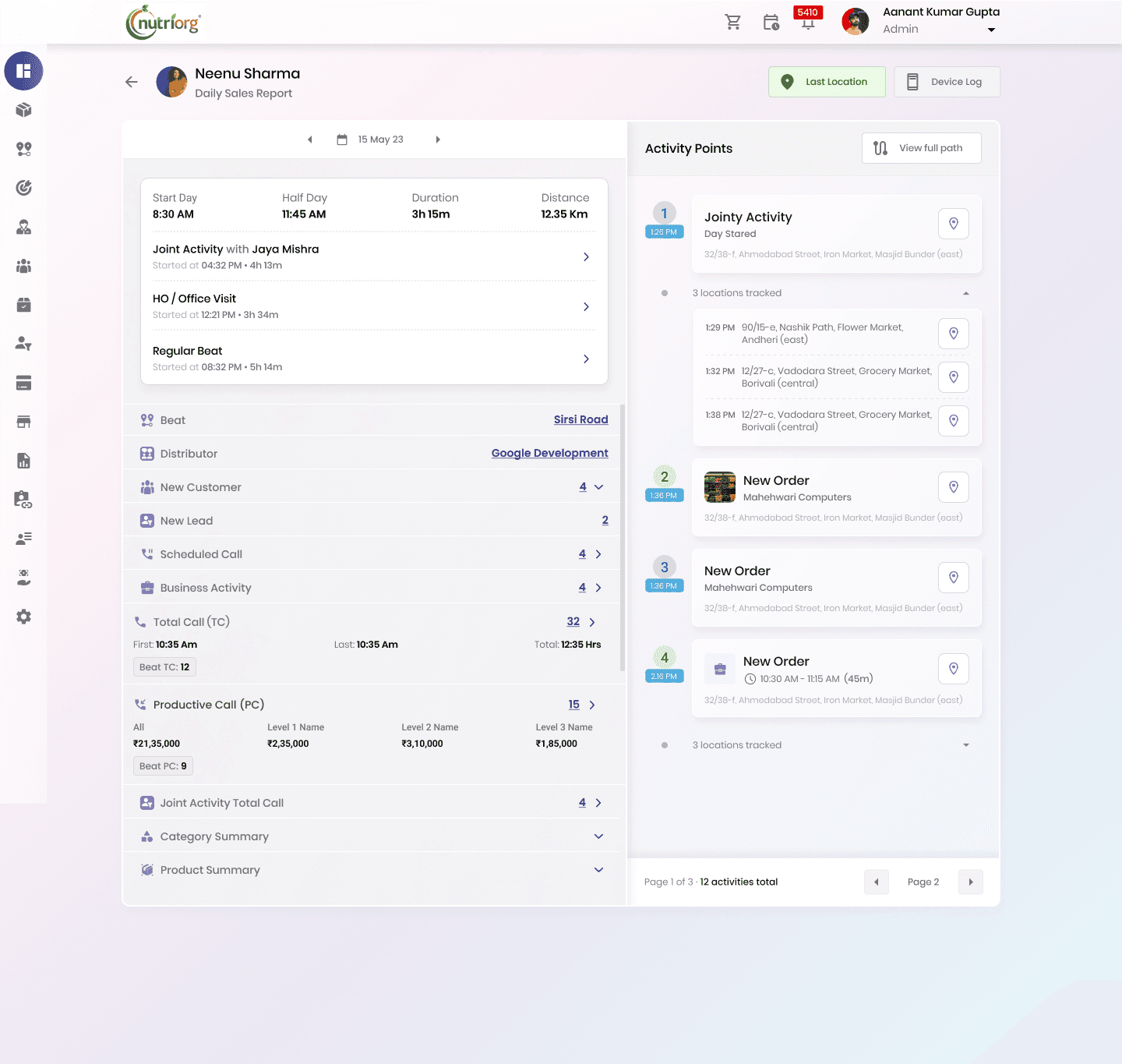Open Total Call (TC) count 32

573,621
